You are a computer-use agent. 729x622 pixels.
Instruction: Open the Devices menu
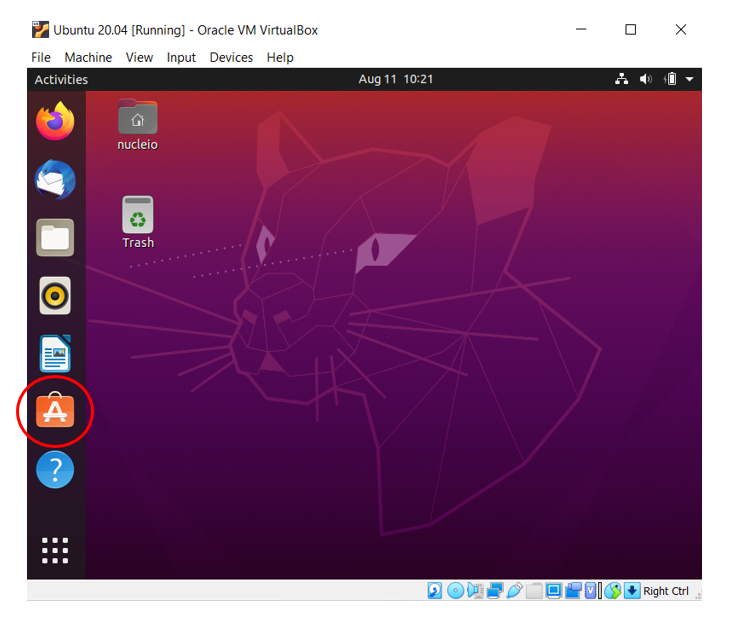click(231, 57)
